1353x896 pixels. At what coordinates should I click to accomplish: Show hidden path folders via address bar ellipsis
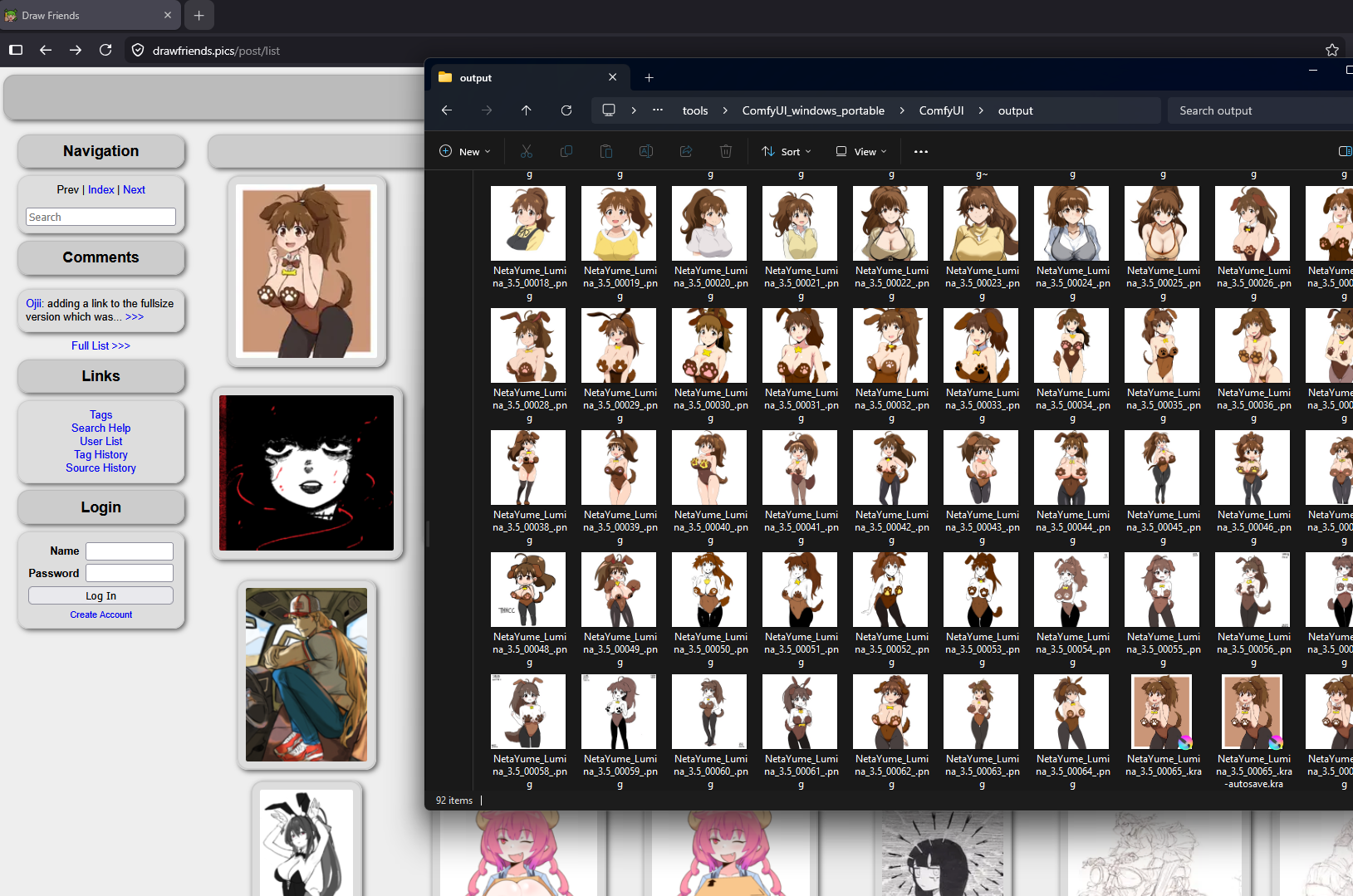(x=658, y=110)
